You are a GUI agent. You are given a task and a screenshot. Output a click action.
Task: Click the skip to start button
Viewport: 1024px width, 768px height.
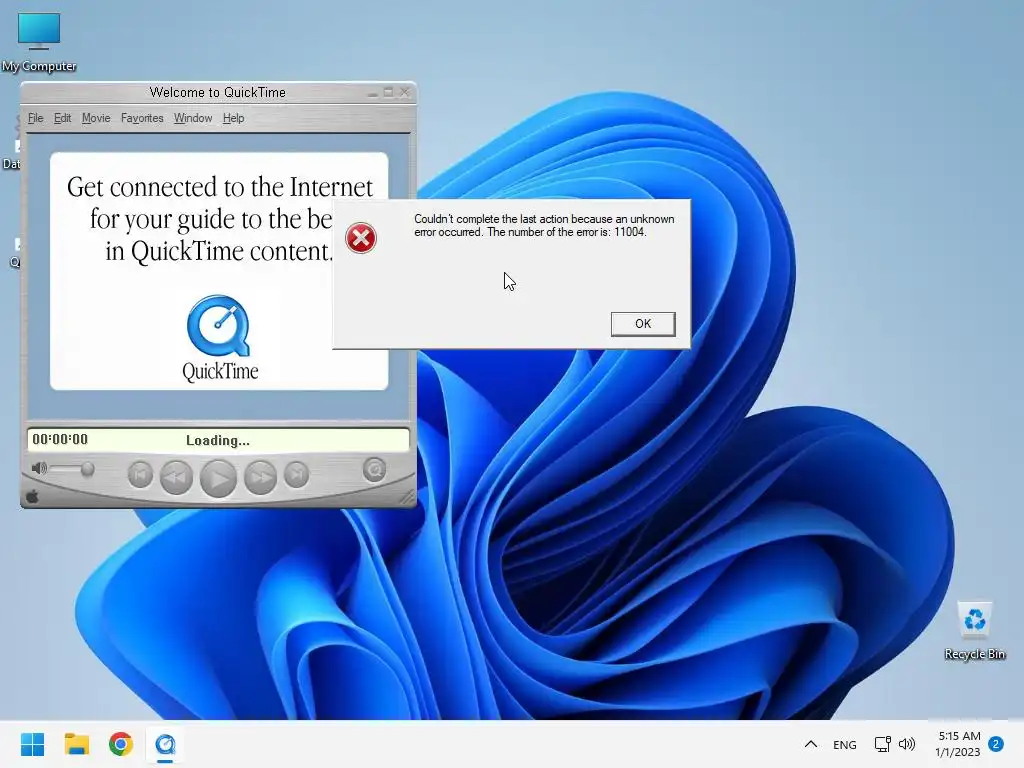point(140,475)
